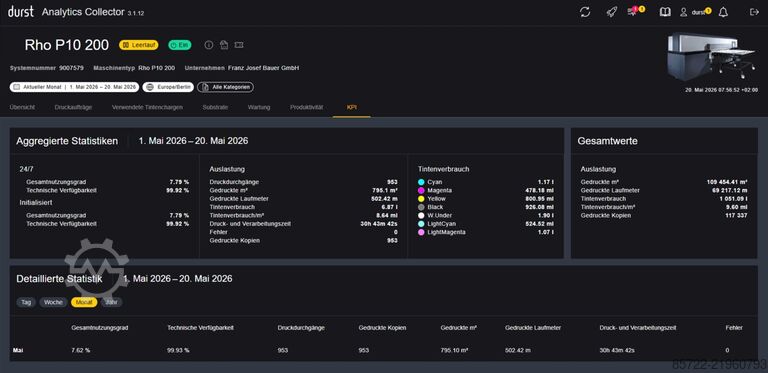Screen dimensions: 768x373
Task: Open the Alle Kategorien filter
Action: tap(225, 87)
